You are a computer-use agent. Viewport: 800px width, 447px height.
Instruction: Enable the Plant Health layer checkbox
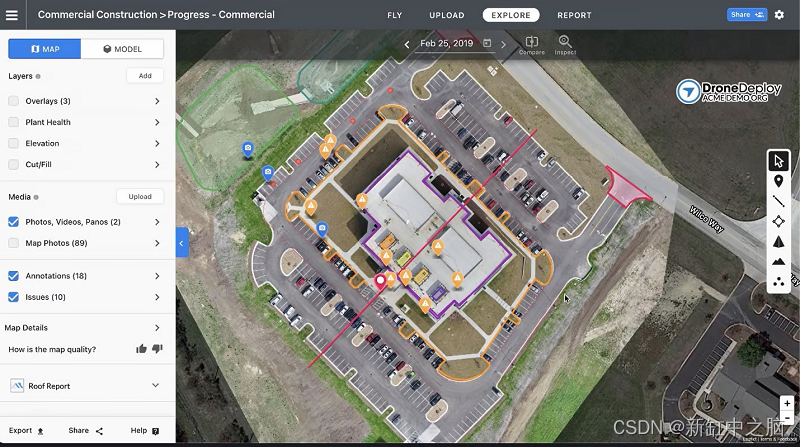tap(14, 122)
